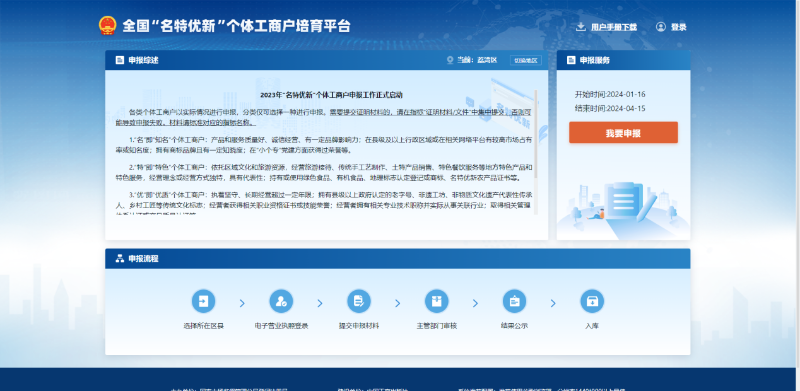
Task: Click the 结果公示 step icon
Action: pyautogui.click(x=514, y=301)
